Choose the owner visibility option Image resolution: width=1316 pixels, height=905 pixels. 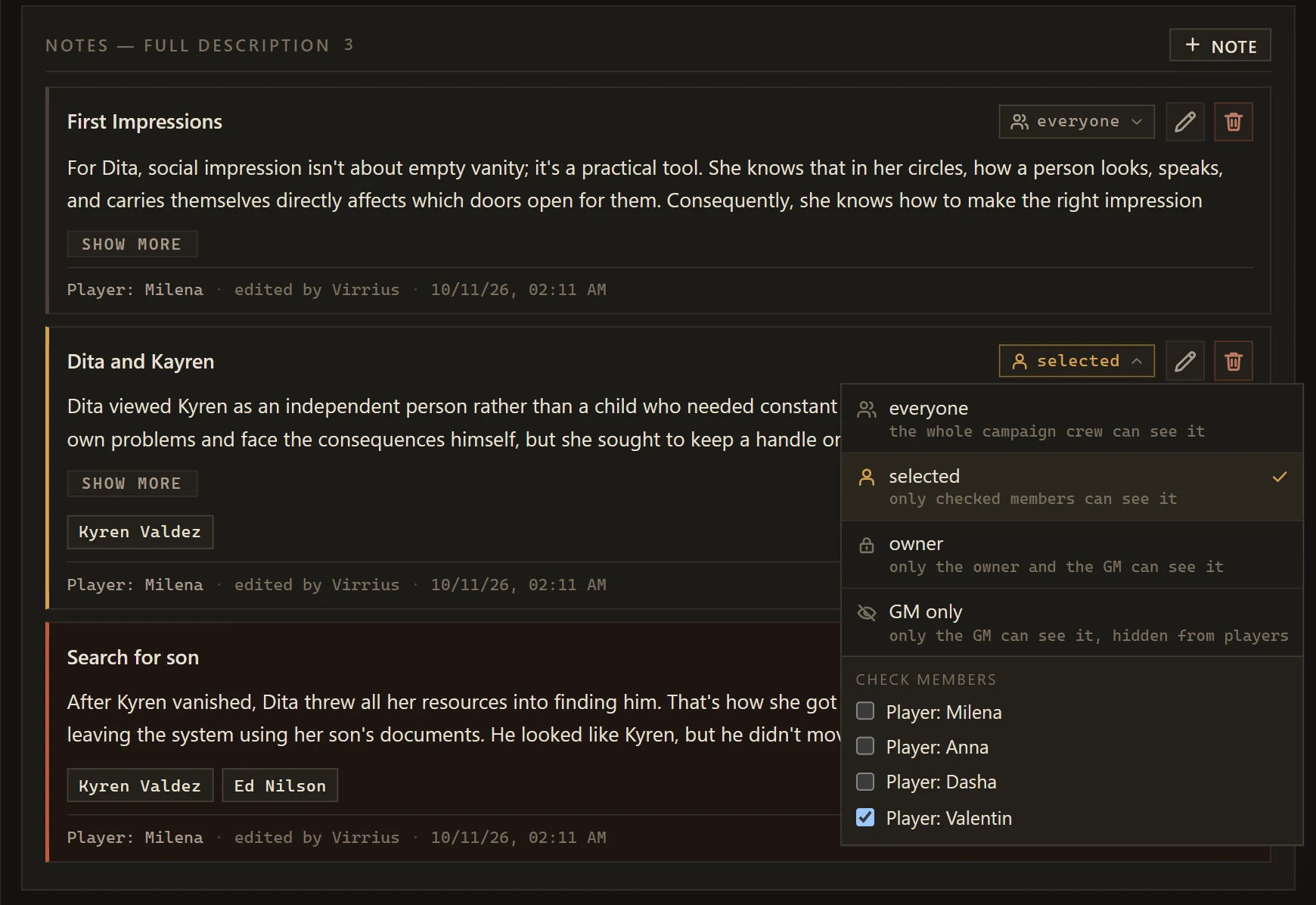click(1072, 555)
